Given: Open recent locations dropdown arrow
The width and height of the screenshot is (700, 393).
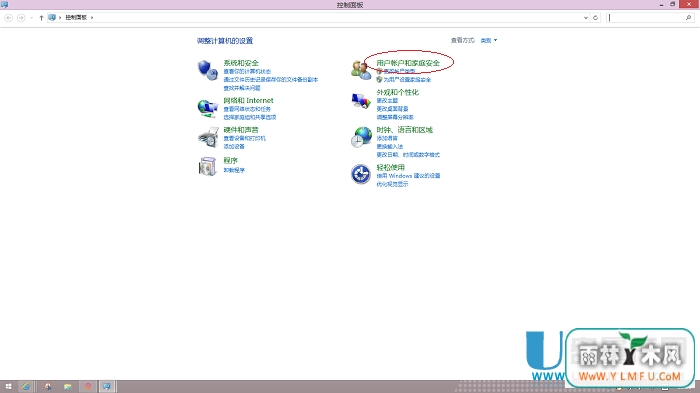Looking at the screenshot, I should coord(32,18).
